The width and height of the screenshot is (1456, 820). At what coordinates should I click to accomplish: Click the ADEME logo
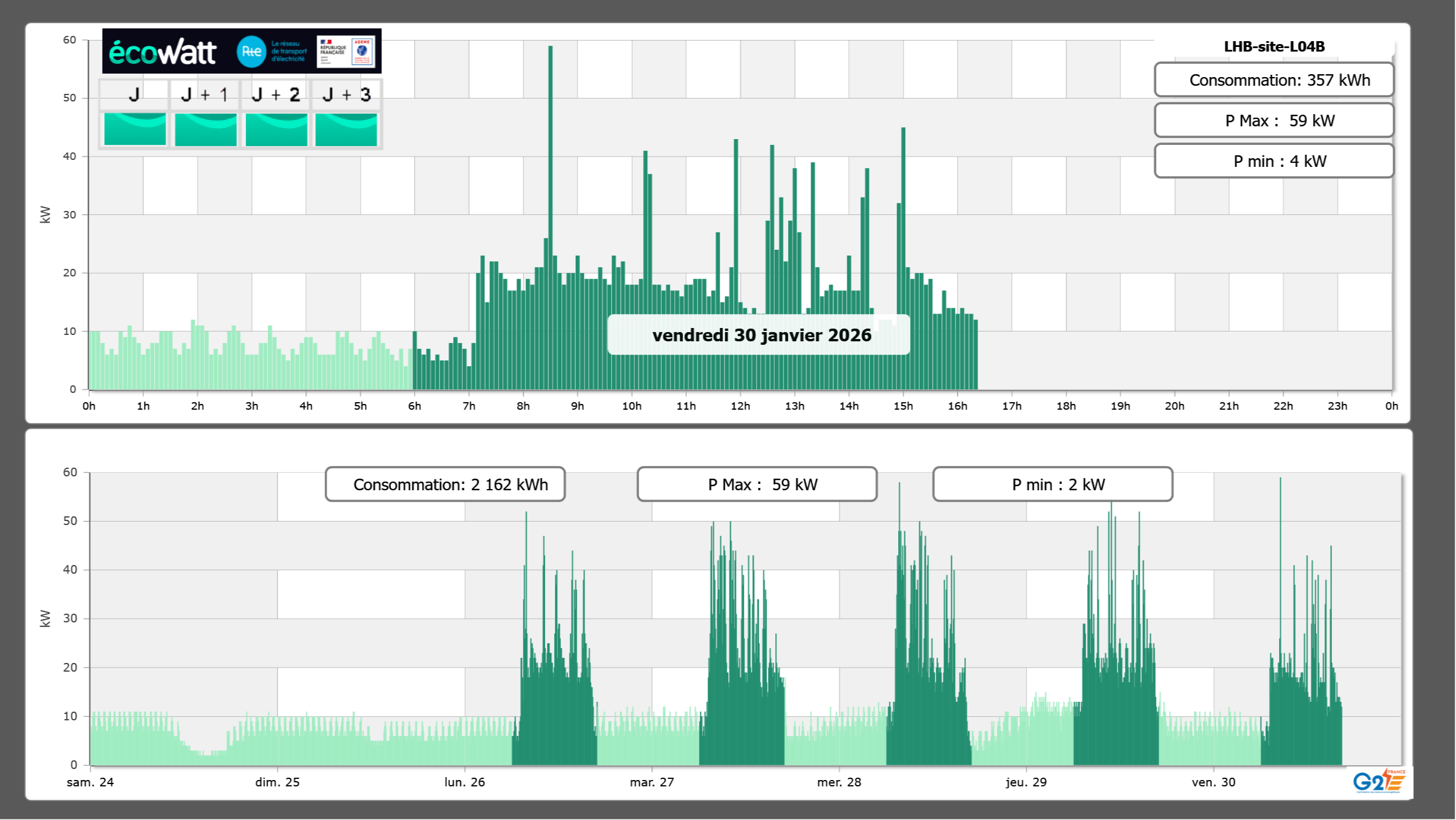[x=362, y=52]
